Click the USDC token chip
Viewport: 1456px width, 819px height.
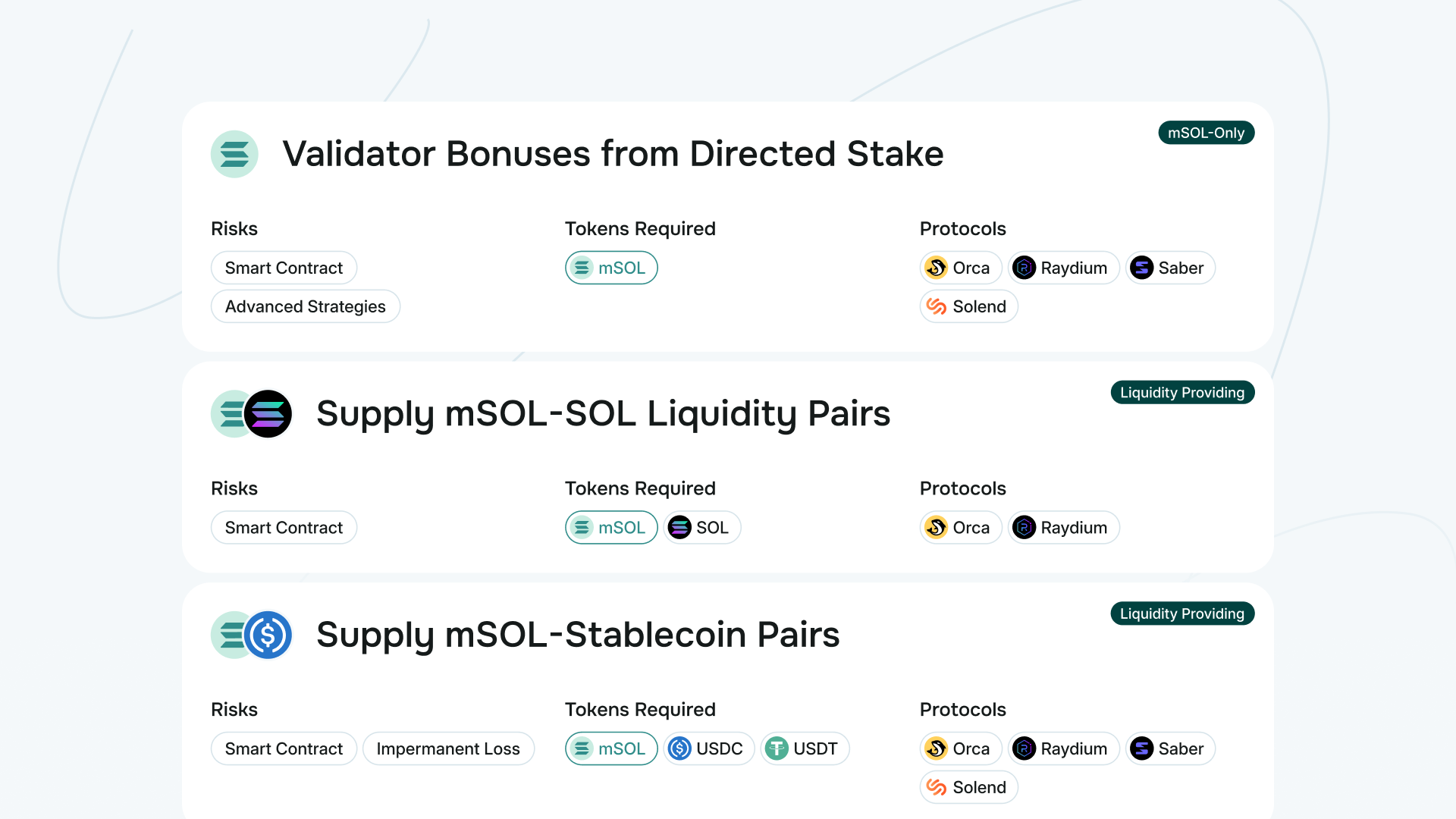click(x=708, y=748)
